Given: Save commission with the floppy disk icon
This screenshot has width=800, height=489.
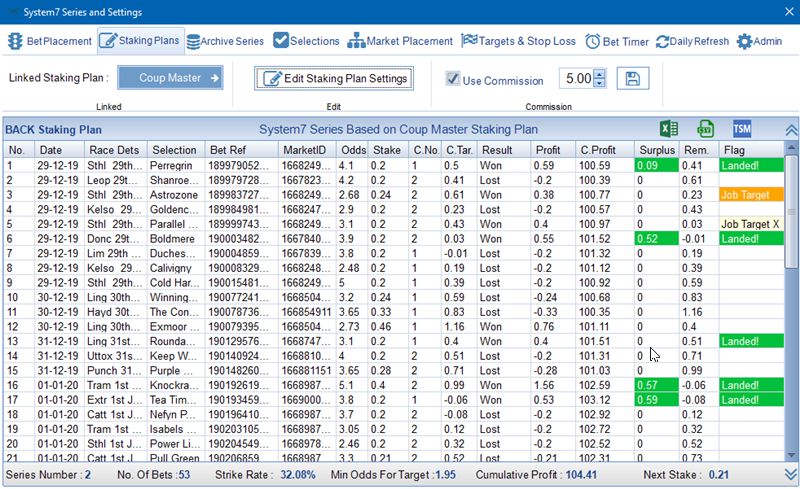Looking at the screenshot, I should [x=633, y=79].
